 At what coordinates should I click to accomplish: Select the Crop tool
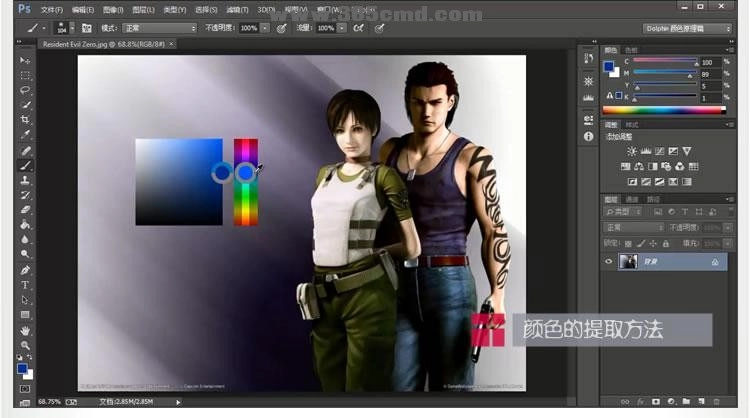pos(25,120)
